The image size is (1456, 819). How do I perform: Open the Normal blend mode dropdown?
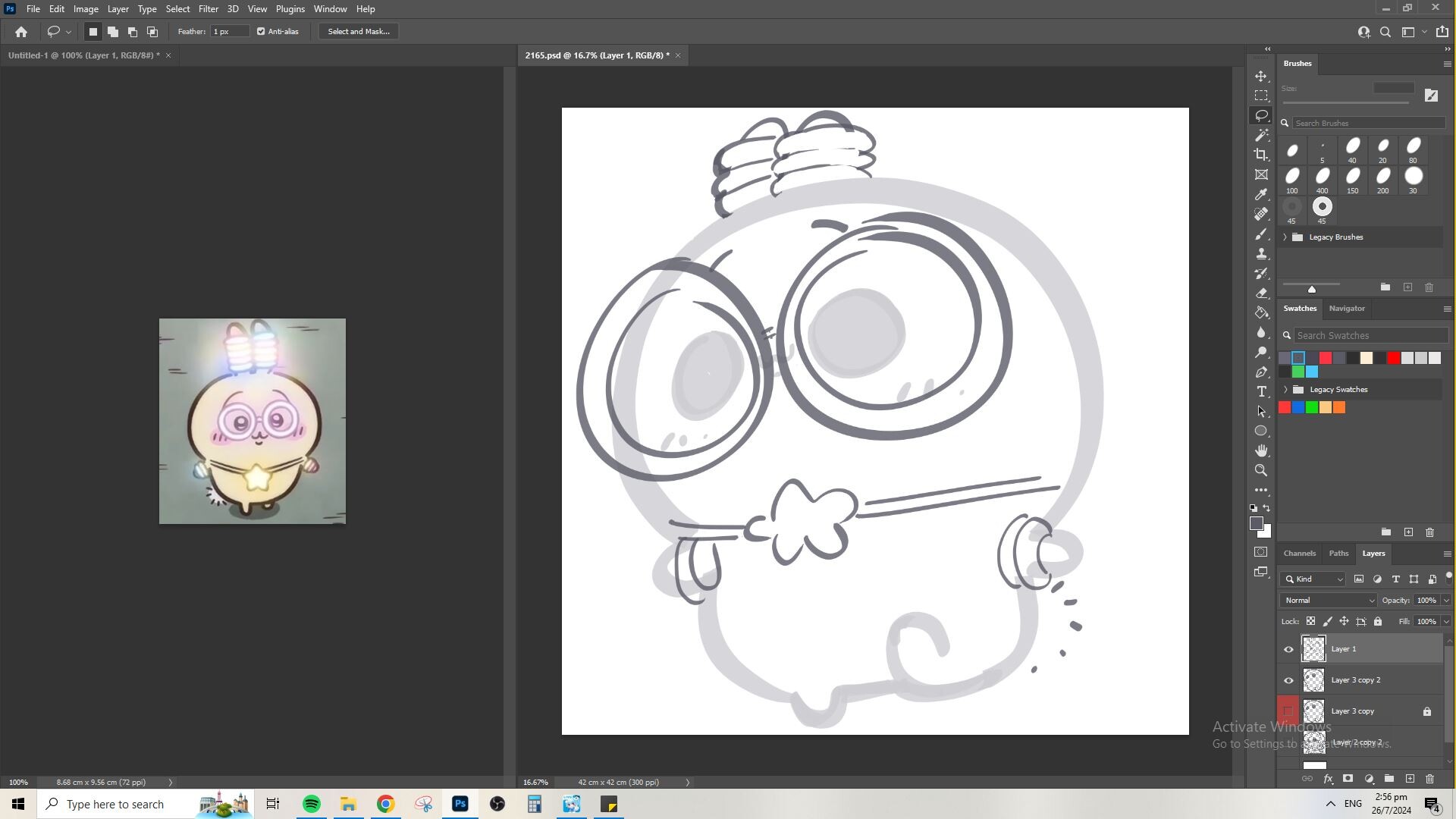(x=1328, y=601)
